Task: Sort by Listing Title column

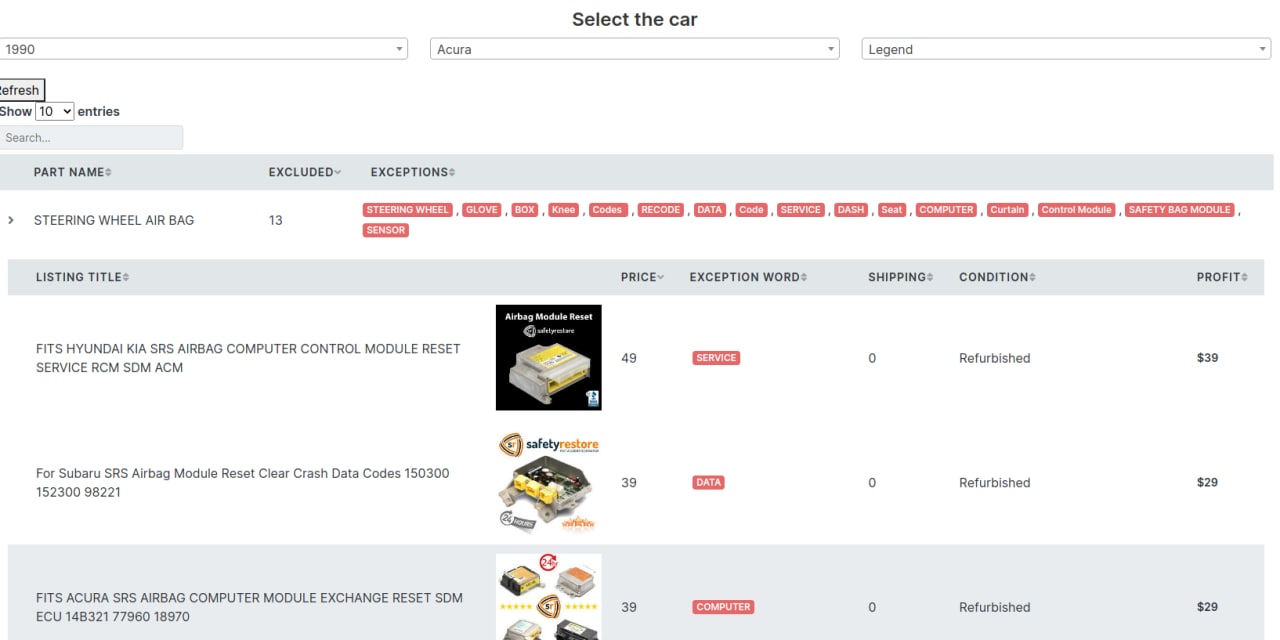Action: click(83, 277)
